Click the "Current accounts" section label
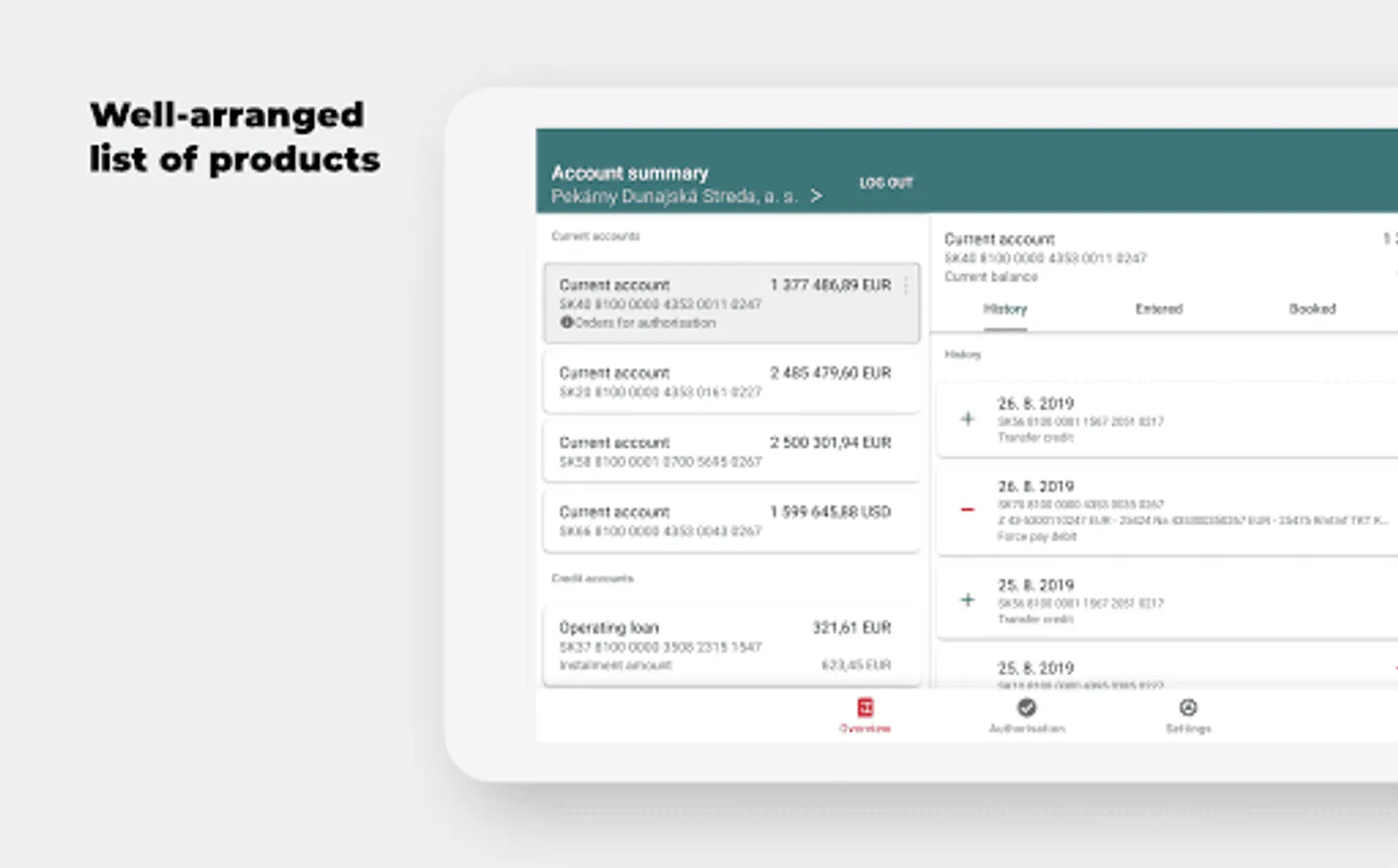 click(x=595, y=236)
